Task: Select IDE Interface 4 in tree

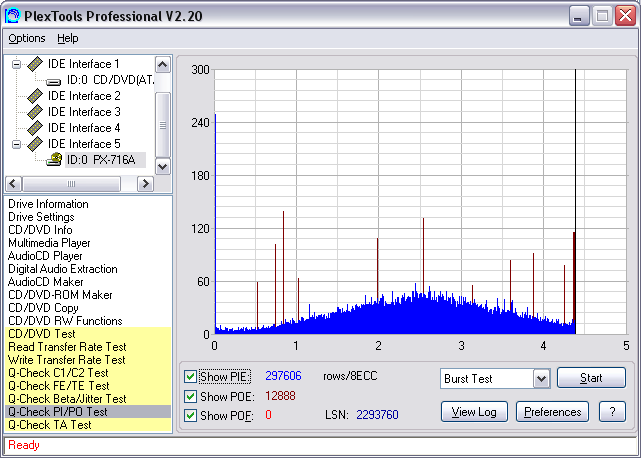Action: (84, 128)
